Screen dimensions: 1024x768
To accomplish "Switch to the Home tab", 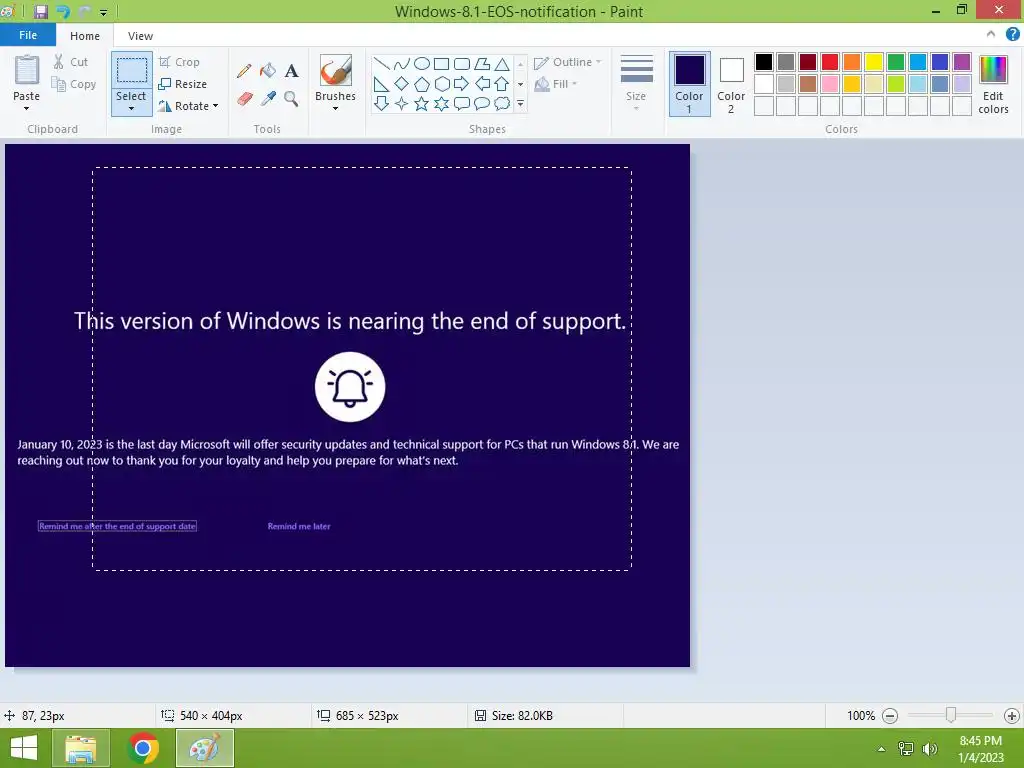I will 85,36.
